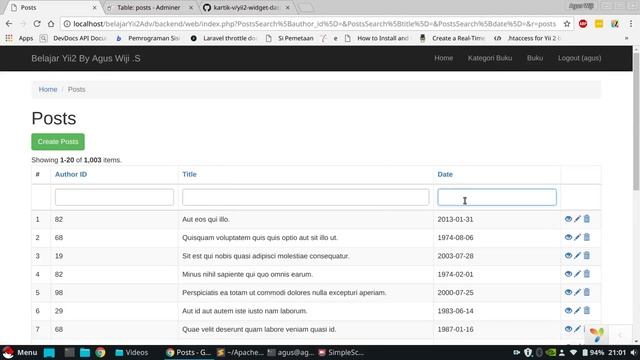View the post dated 1974-08-06
This screenshot has width=640, height=360.
[x=568, y=238]
